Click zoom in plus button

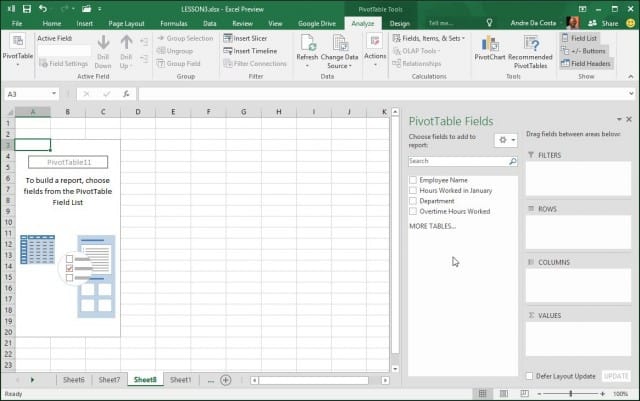[x=602, y=394]
